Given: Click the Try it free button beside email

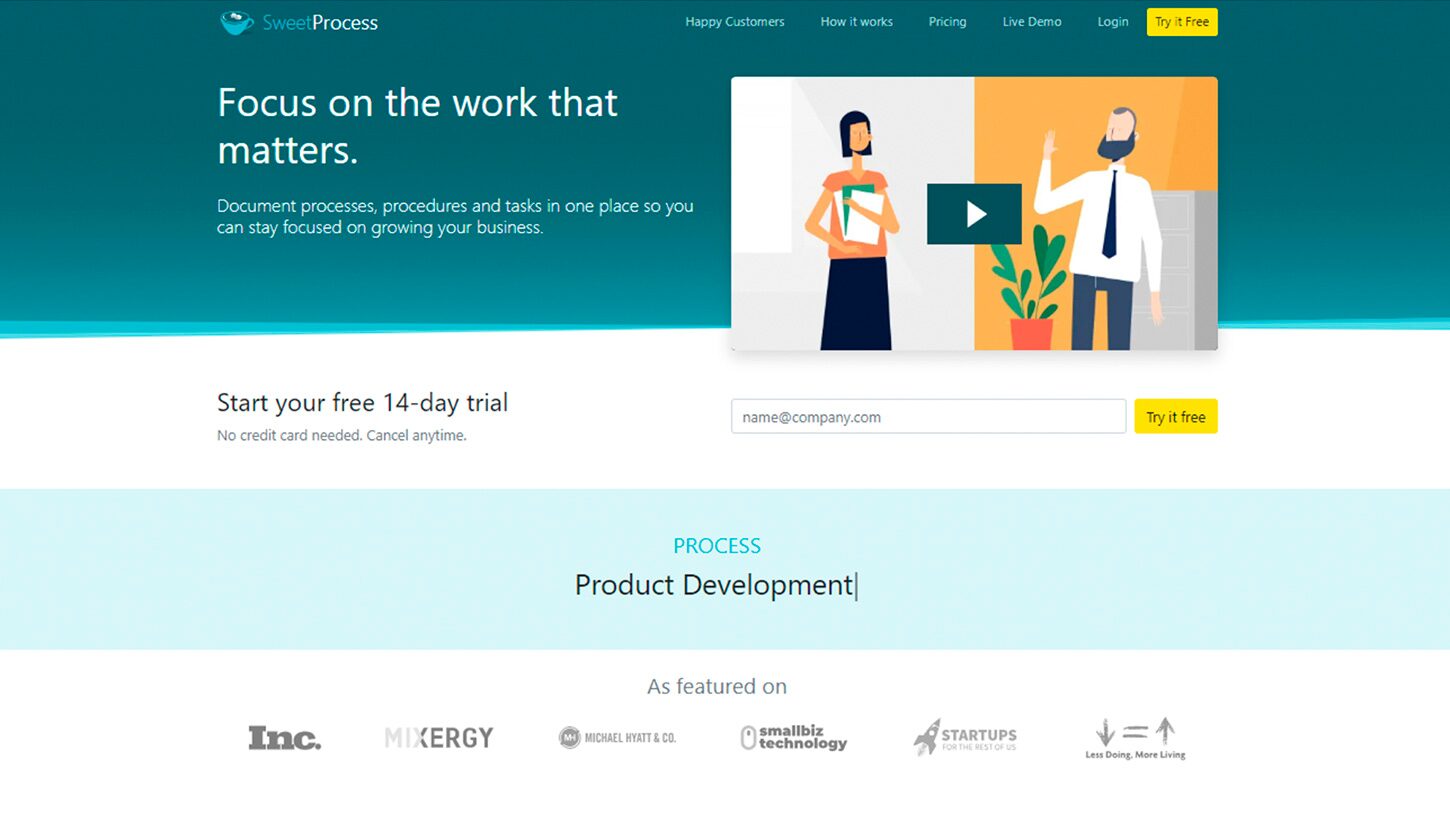Looking at the screenshot, I should coord(1175,417).
